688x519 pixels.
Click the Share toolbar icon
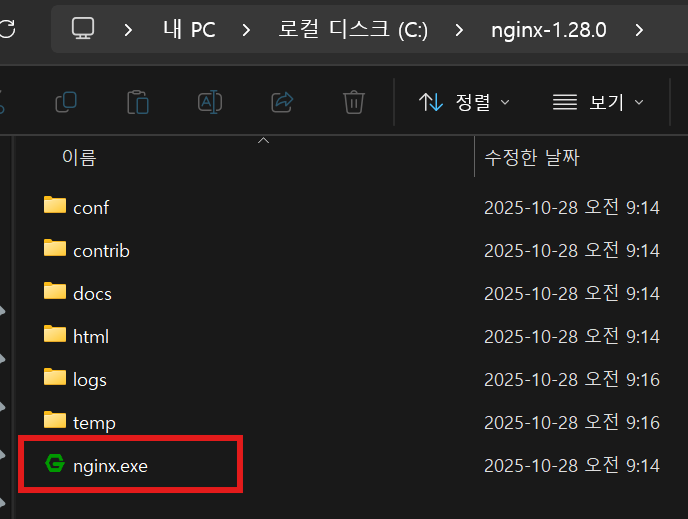(282, 102)
